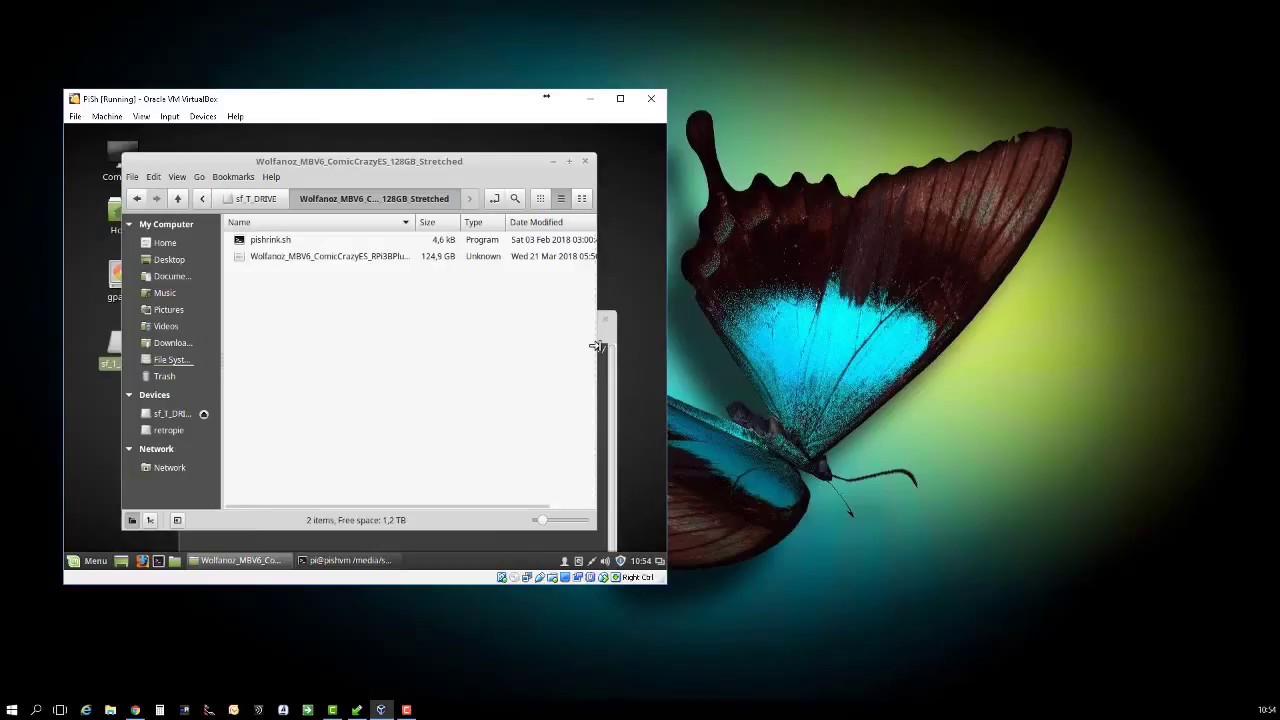The image size is (1280, 720).
Task: Eject the sf_T_DRIVE device
Action: tap(204, 414)
